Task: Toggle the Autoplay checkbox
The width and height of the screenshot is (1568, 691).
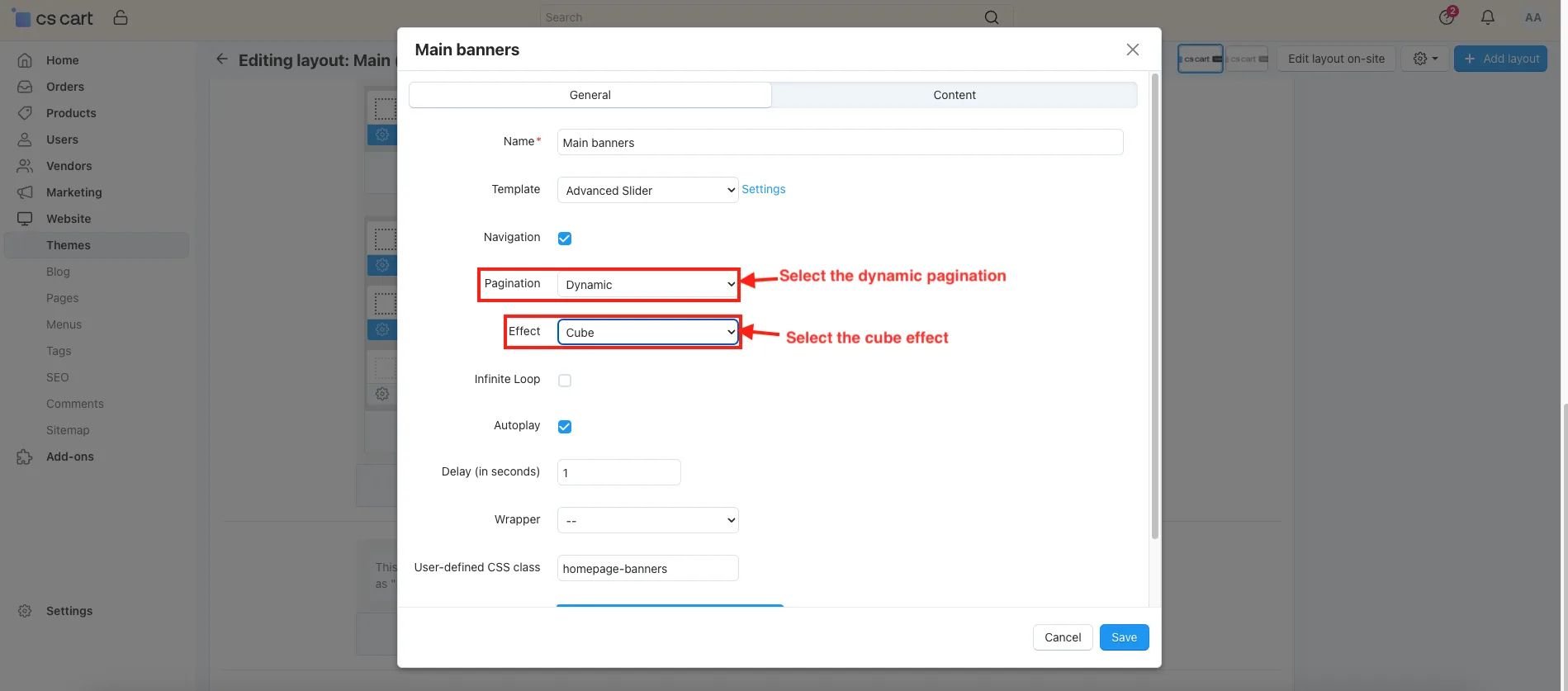Action: (x=565, y=427)
